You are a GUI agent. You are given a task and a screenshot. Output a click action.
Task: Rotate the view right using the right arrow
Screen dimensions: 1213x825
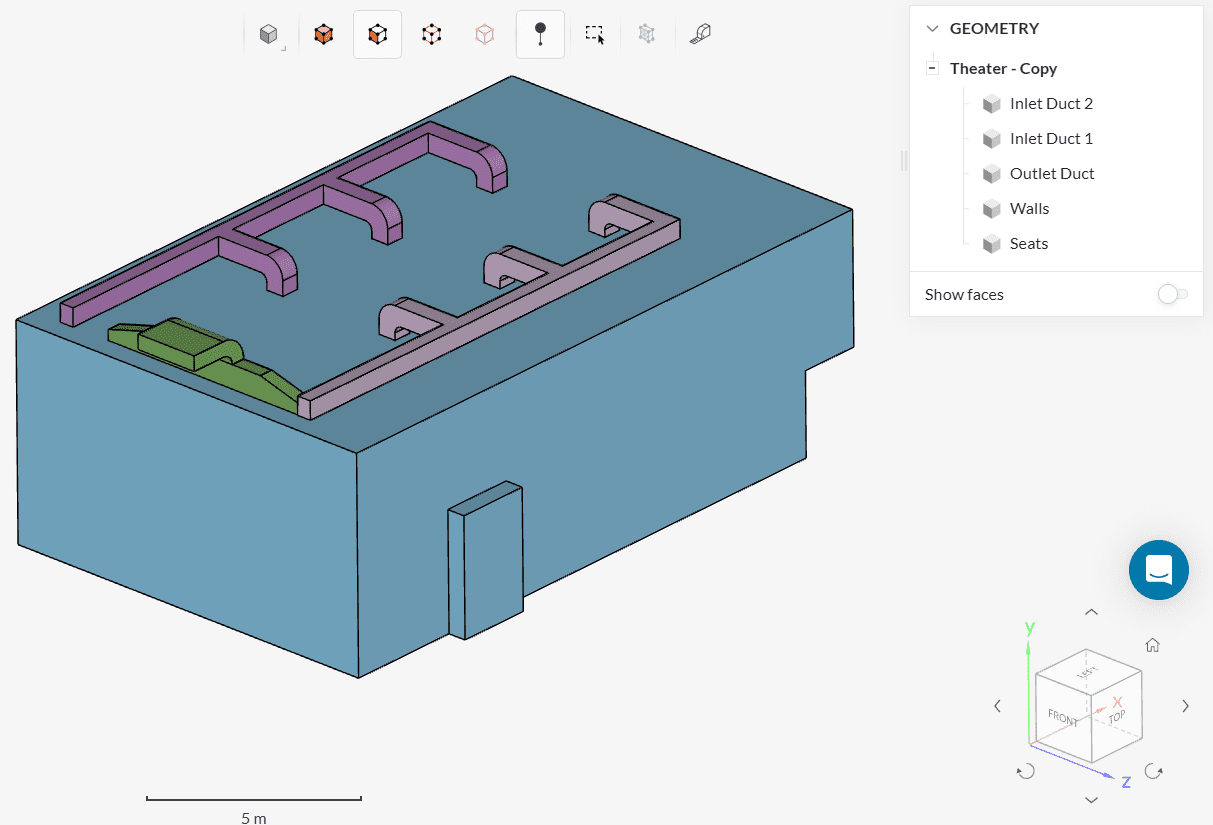point(1185,706)
